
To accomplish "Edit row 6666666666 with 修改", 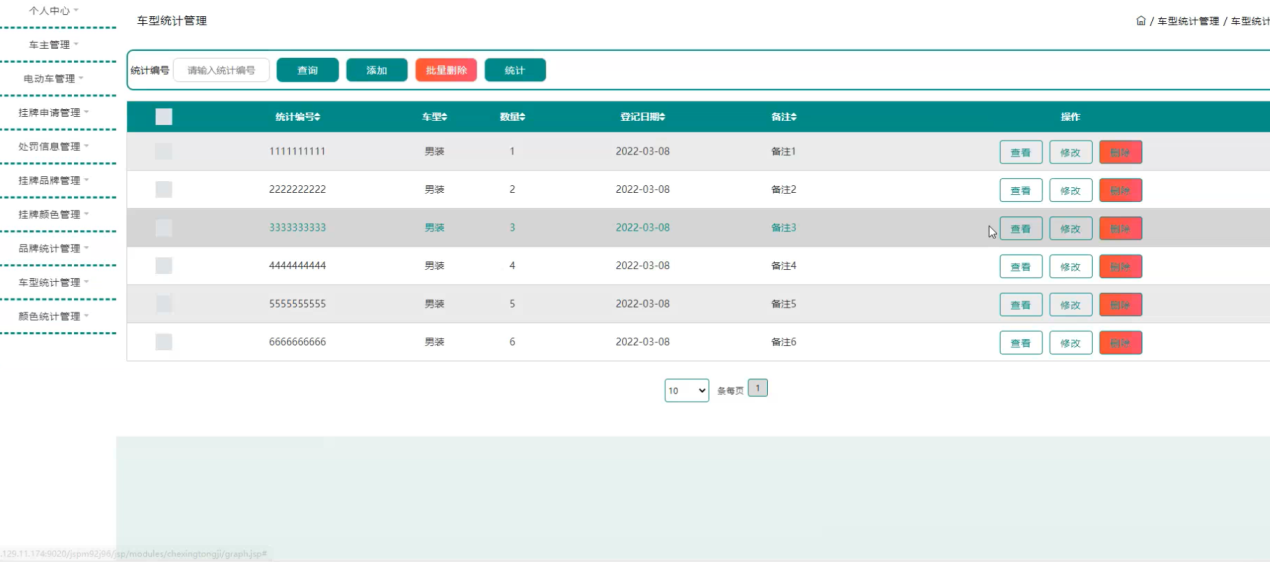I will click(x=1071, y=342).
